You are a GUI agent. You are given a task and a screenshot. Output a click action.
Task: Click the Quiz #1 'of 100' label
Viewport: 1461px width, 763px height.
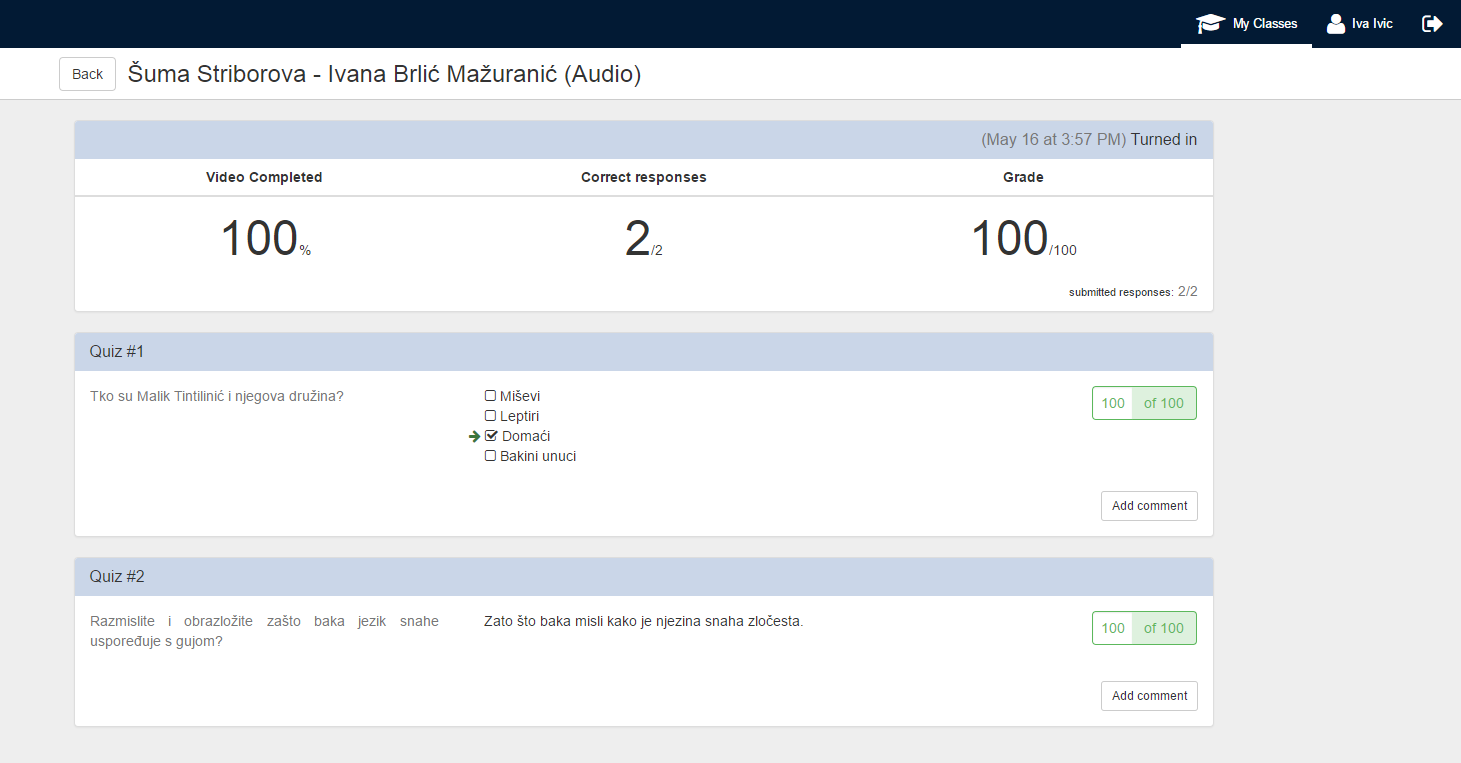pos(1163,403)
